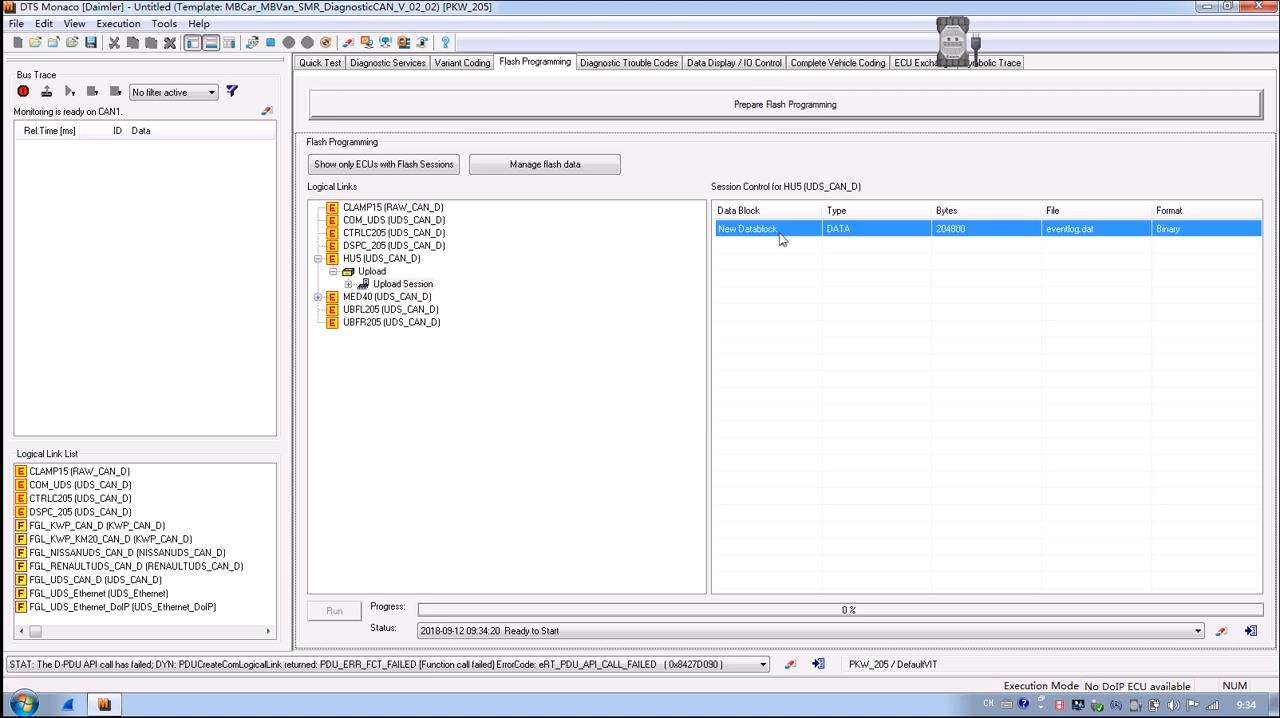Click the New workspace blank-page toolbar icon
Viewport: 1280px width, 718px height.
(18, 43)
